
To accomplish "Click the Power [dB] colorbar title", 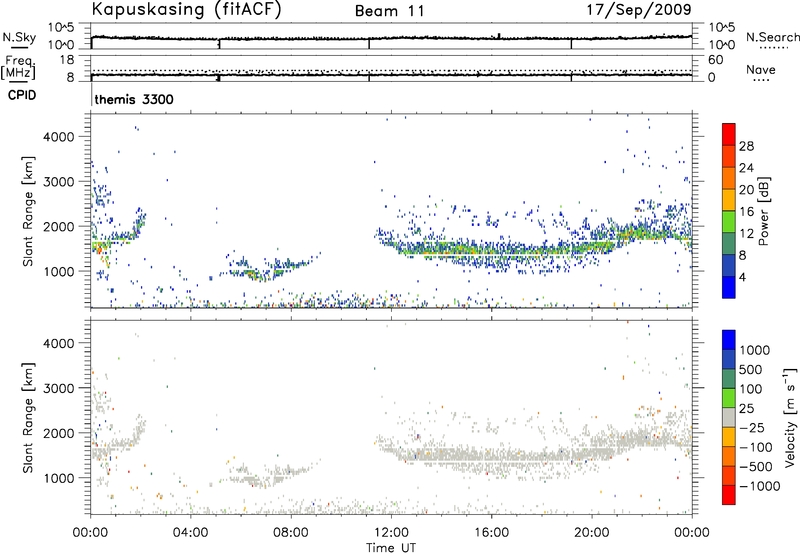I will [x=763, y=211].
